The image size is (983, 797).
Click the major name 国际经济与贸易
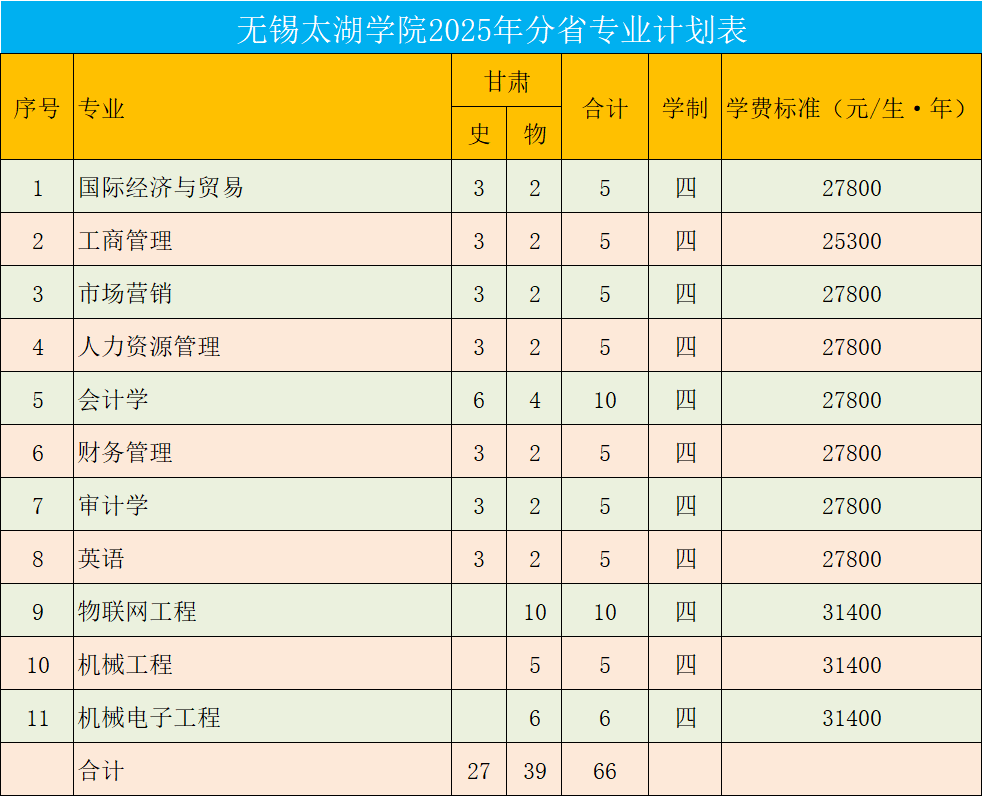pyautogui.click(x=160, y=187)
